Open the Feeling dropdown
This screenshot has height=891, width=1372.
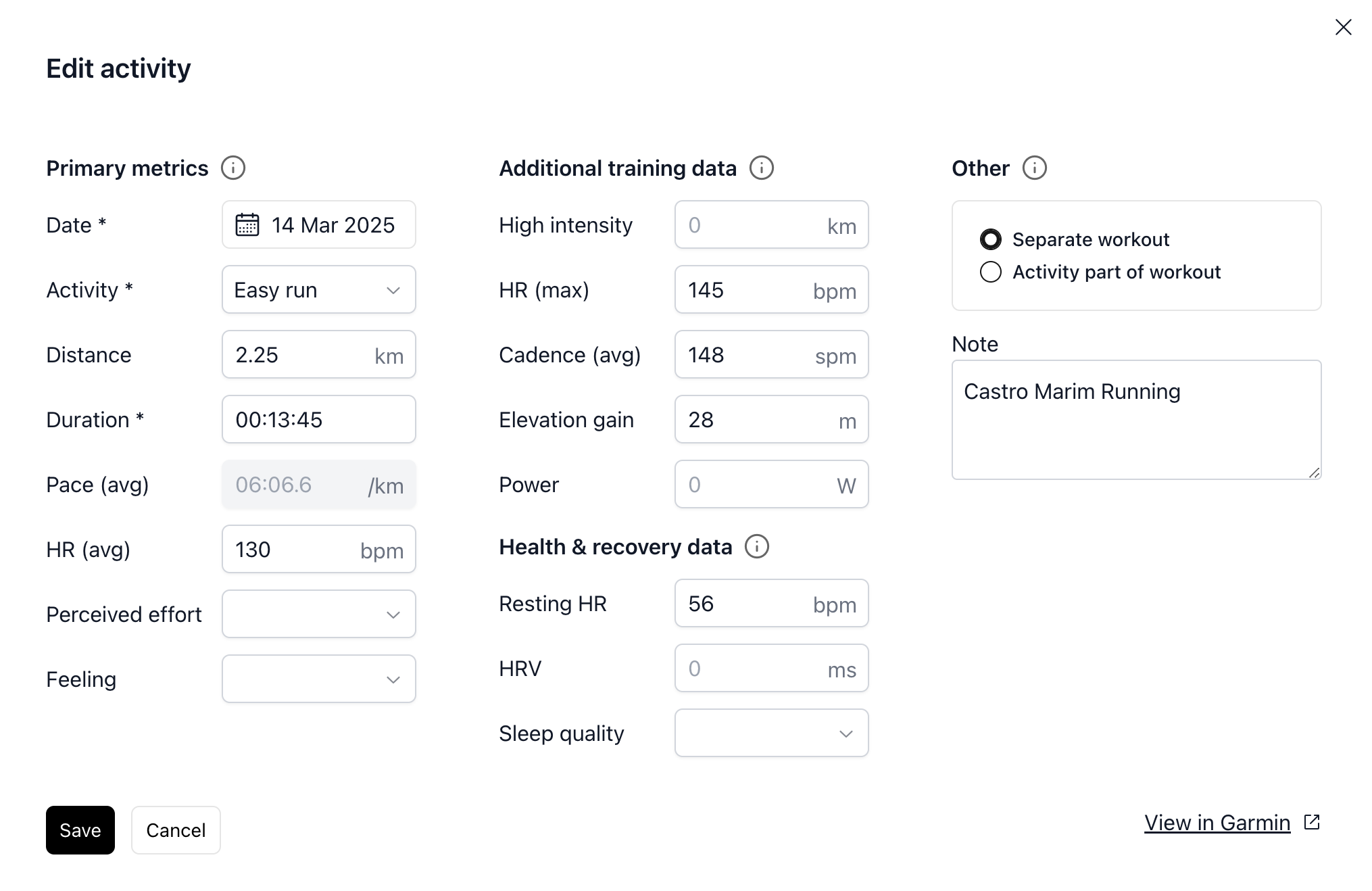319,679
